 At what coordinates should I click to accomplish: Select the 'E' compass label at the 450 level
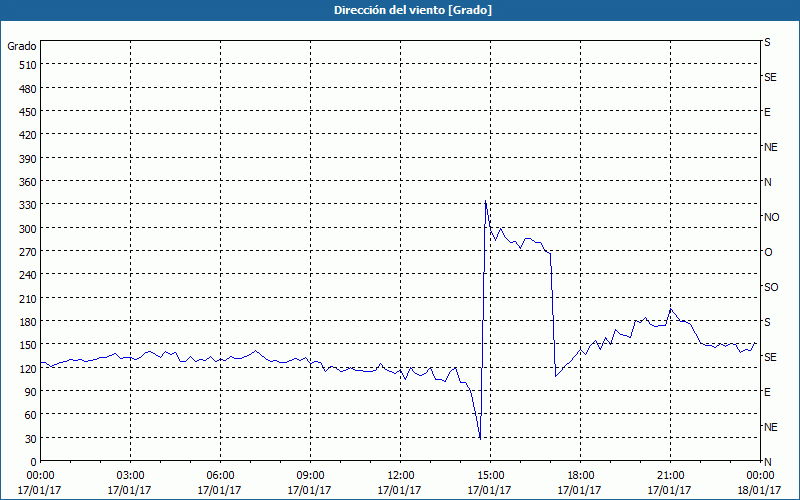click(x=767, y=112)
